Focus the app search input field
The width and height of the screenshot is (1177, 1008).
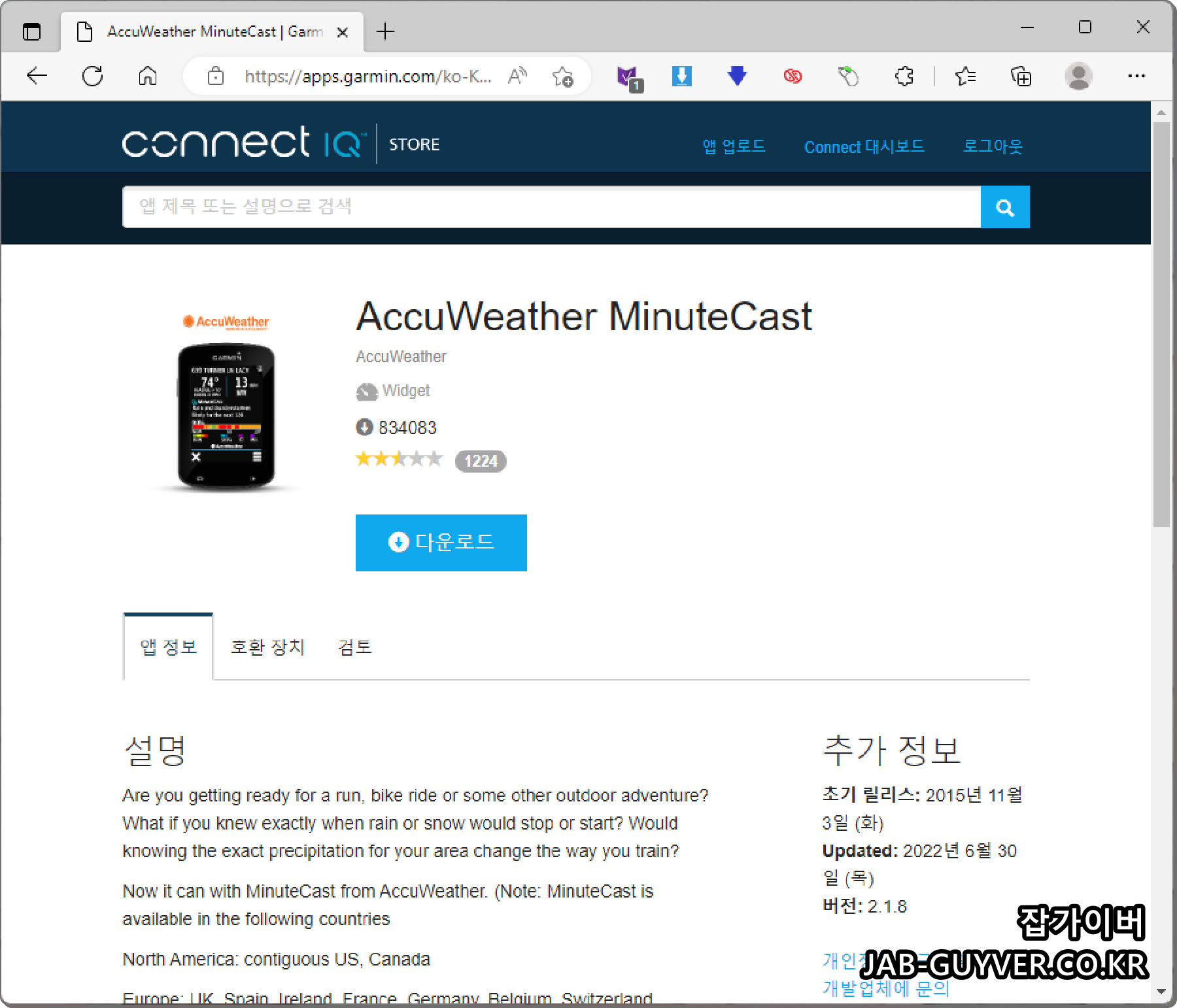pos(551,207)
